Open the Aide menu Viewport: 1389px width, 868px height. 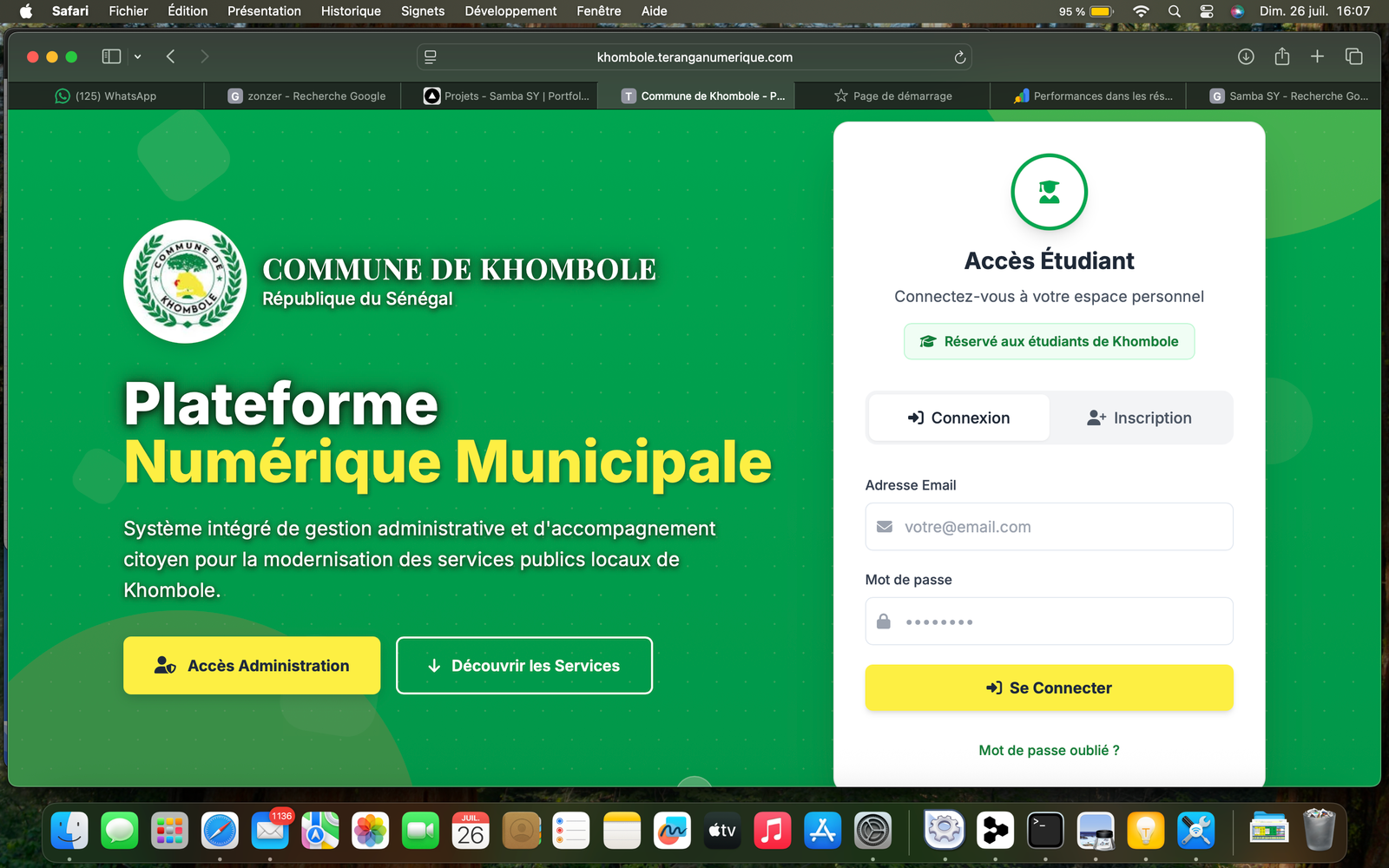[655, 11]
